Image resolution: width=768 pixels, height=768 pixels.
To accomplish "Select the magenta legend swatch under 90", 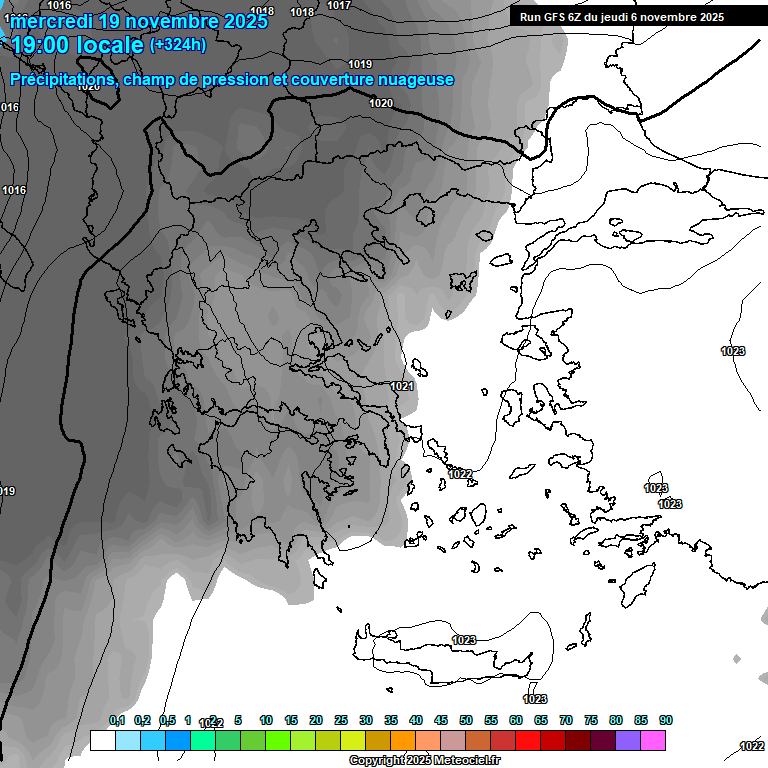I will [x=653, y=740].
